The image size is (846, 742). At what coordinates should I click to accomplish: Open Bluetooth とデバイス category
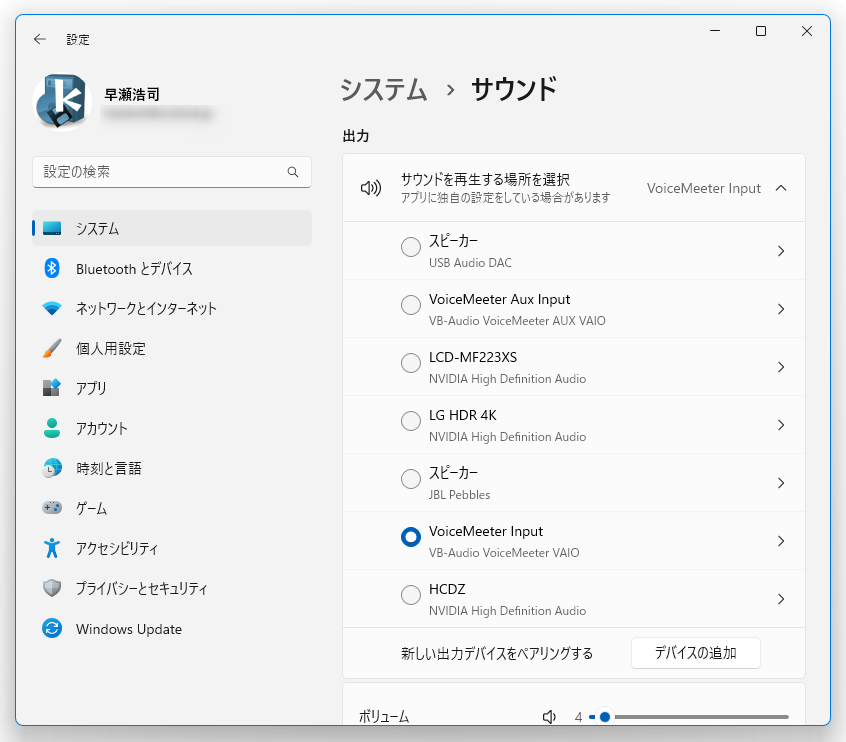point(172,268)
